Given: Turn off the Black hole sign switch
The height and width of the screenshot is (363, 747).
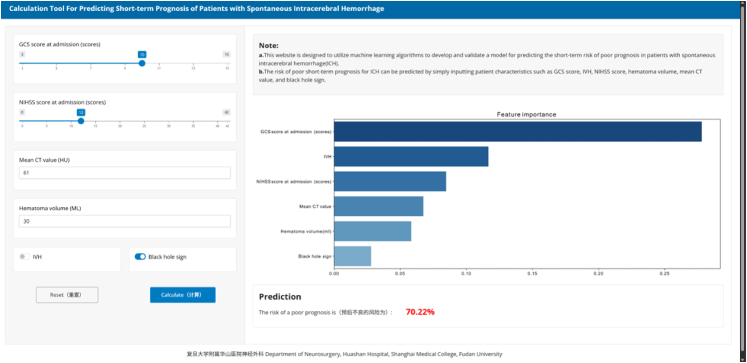Looking at the screenshot, I should click(x=140, y=257).
